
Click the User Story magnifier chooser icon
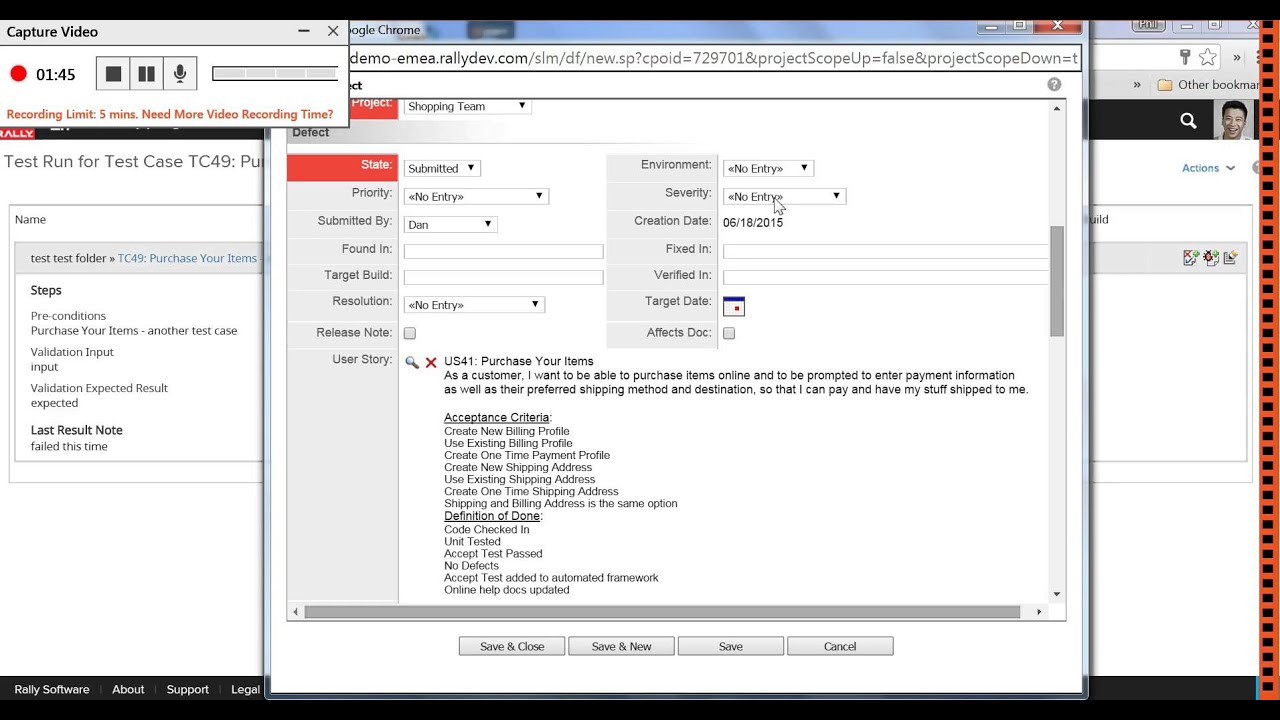[412, 362]
